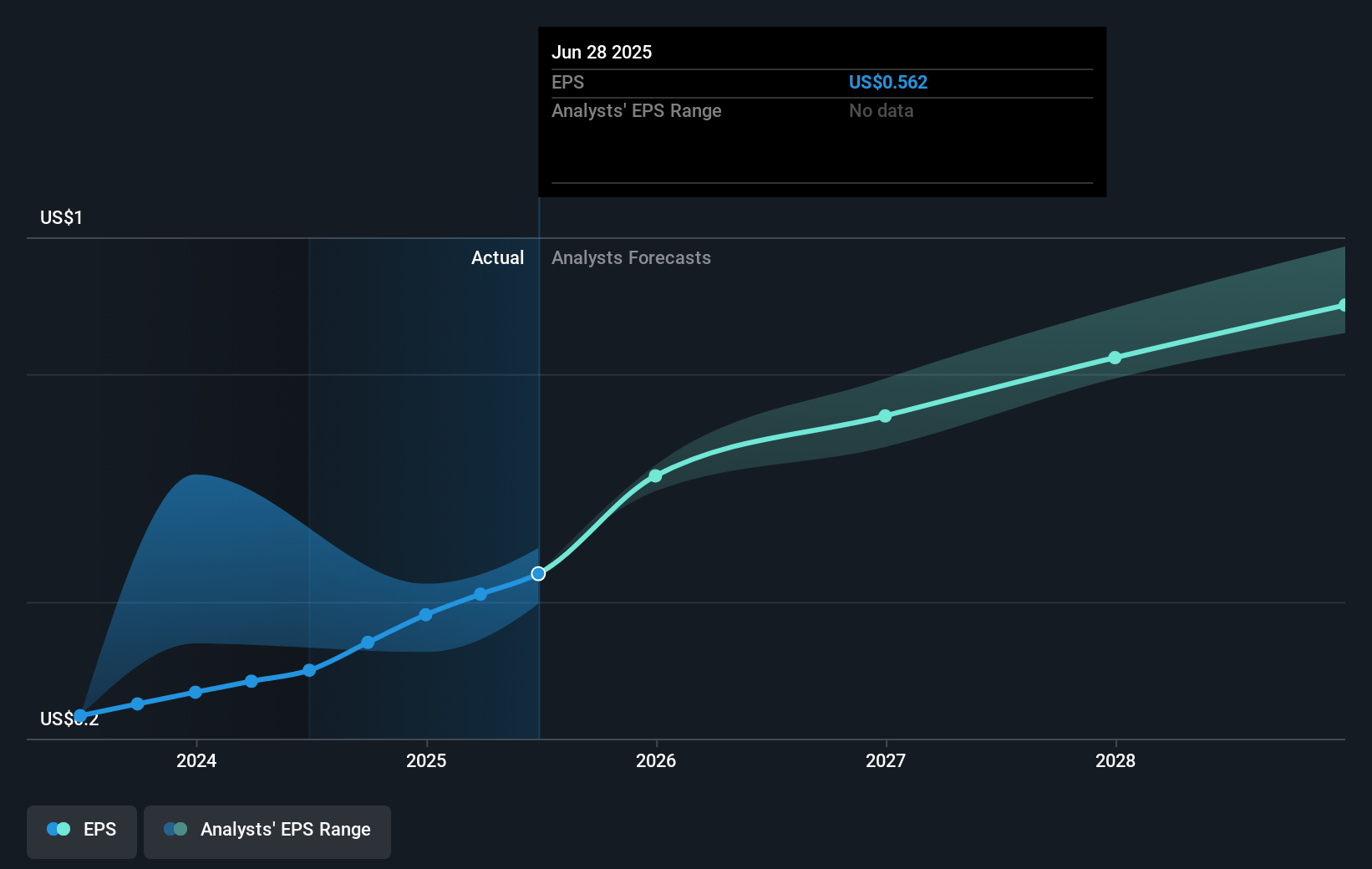This screenshot has width=1372, height=869.
Task: Click the blue-teal dot icon in EPS legend
Action: pyautogui.click(x=58, y=830)
